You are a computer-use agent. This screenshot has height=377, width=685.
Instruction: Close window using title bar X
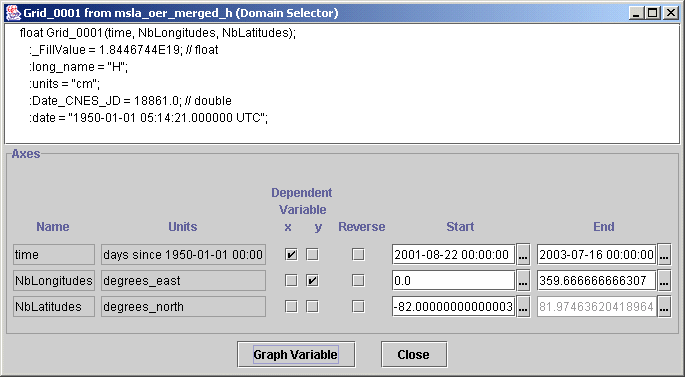pos(670,13)
